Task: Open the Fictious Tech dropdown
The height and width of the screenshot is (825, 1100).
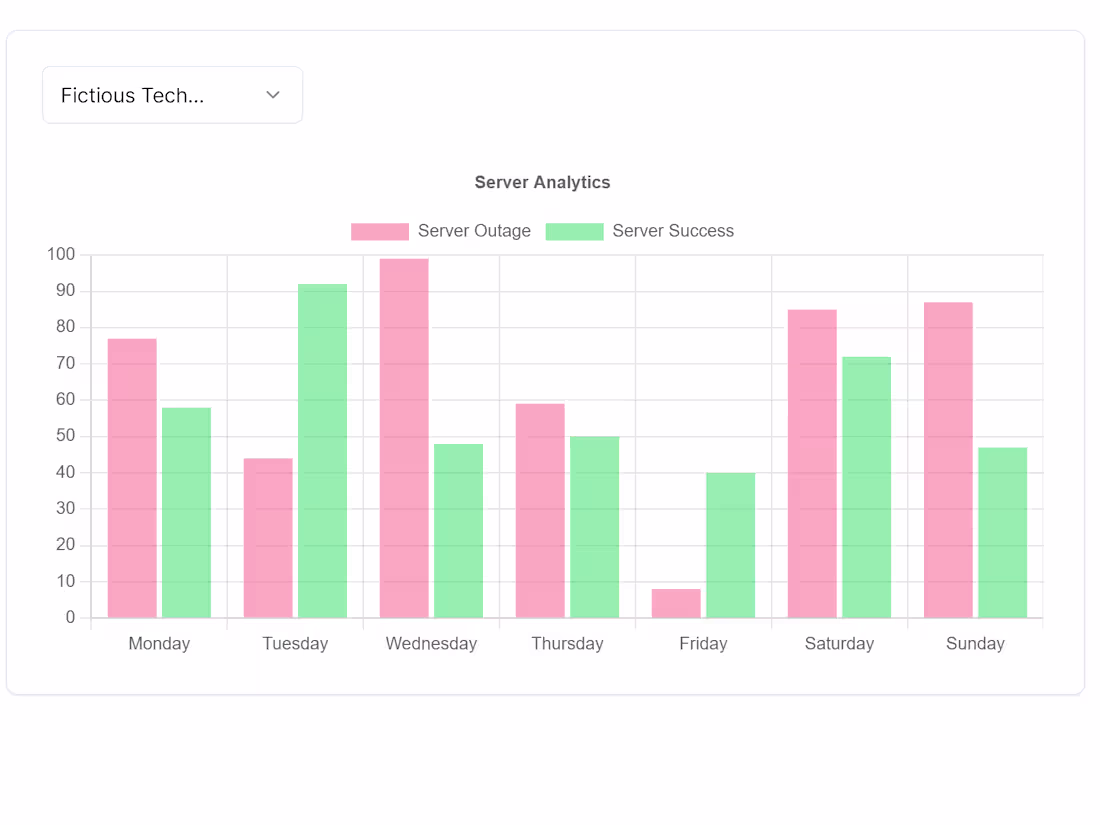Action: click(173, 95)
